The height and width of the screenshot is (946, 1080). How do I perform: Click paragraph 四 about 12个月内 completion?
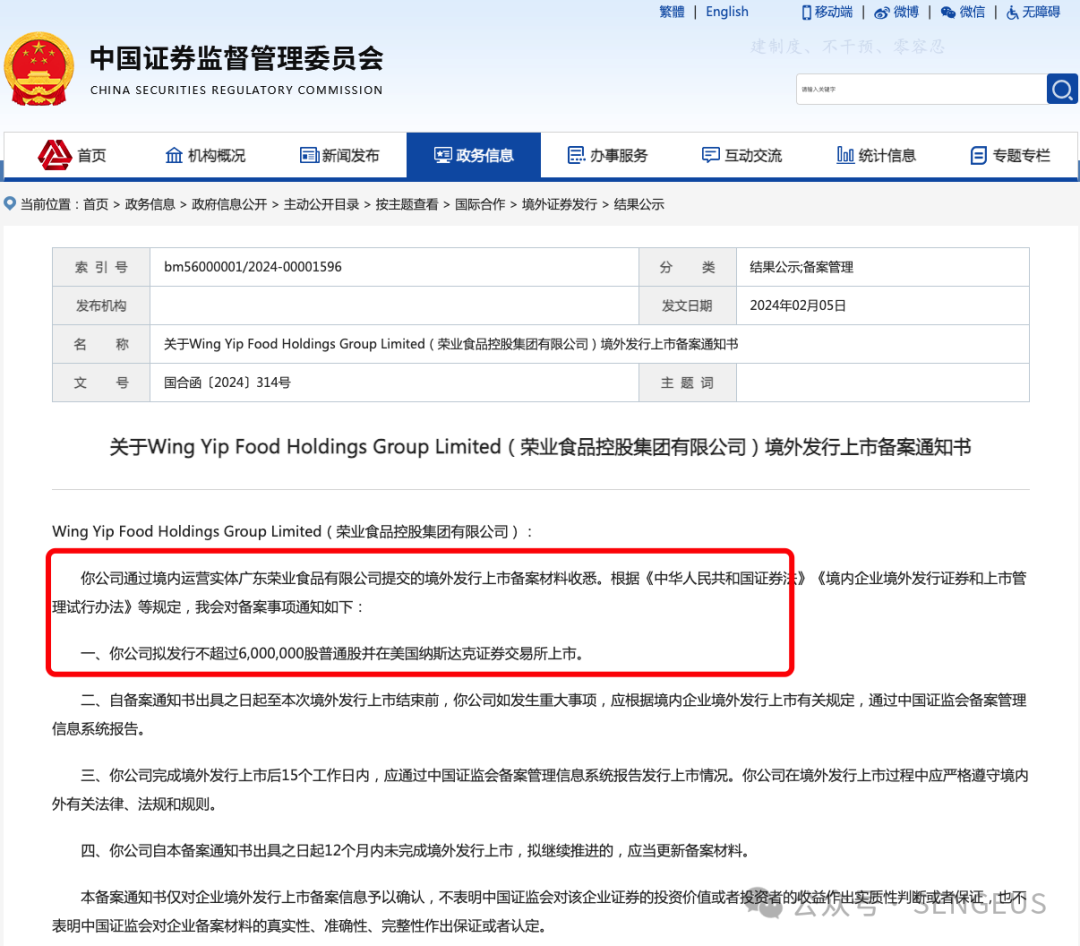(x=415, y=850)
